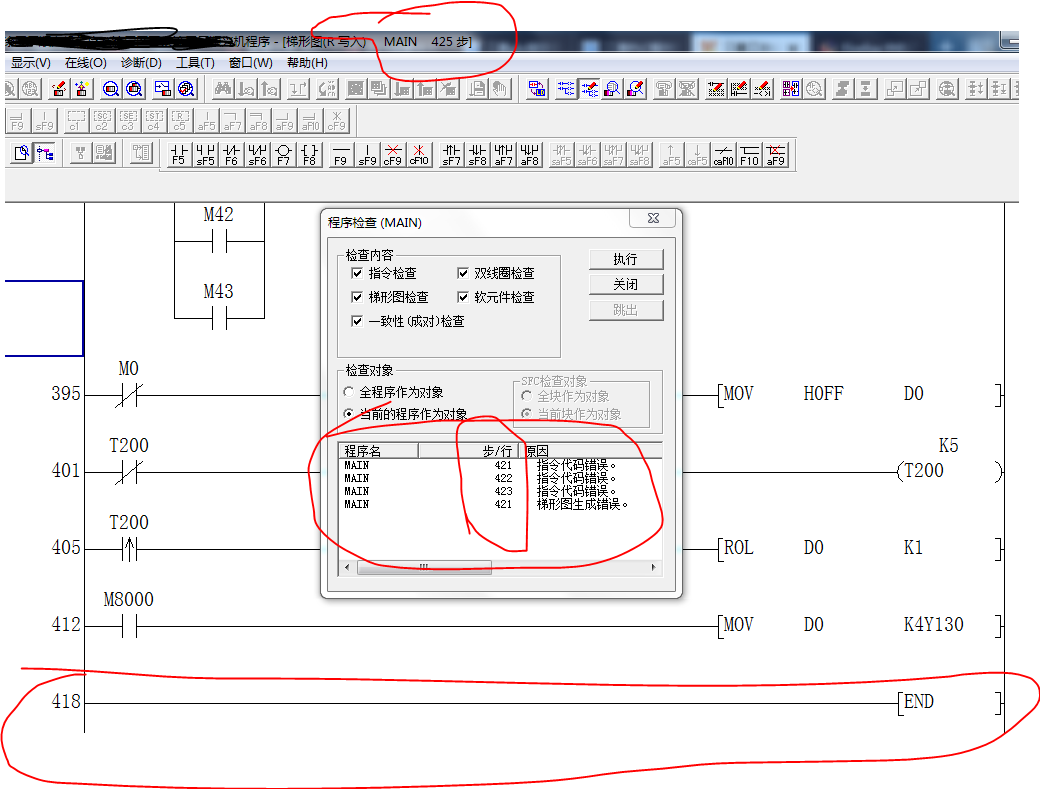Click the binoculars find device icon
Viewport: 1040px width, 789px height.
222,89
